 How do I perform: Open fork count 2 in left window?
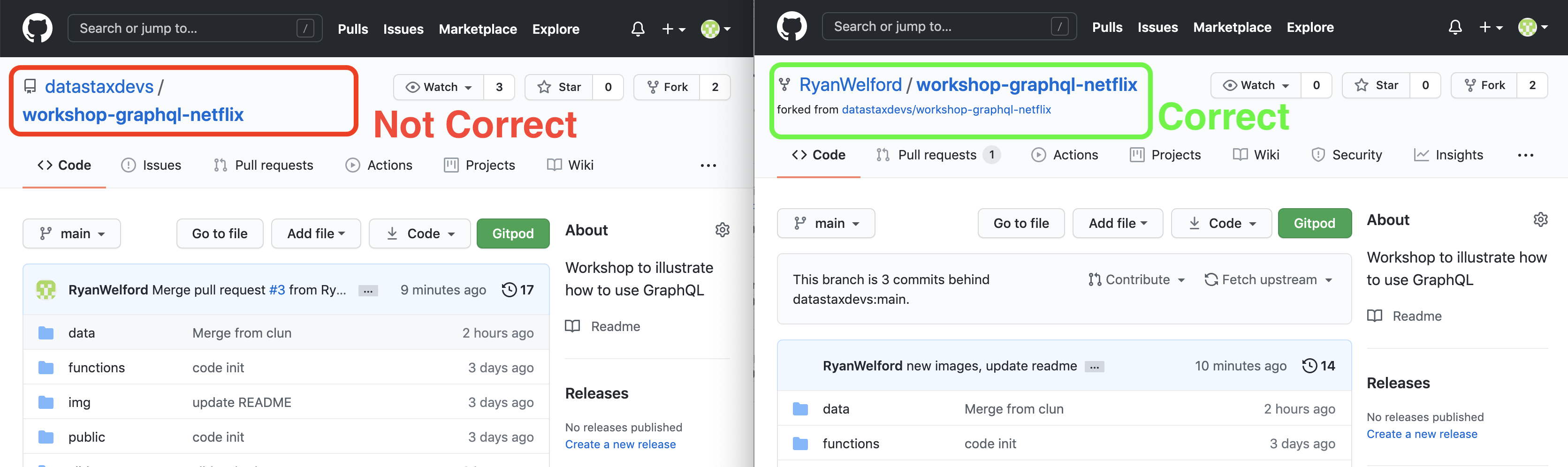point(715,87)
